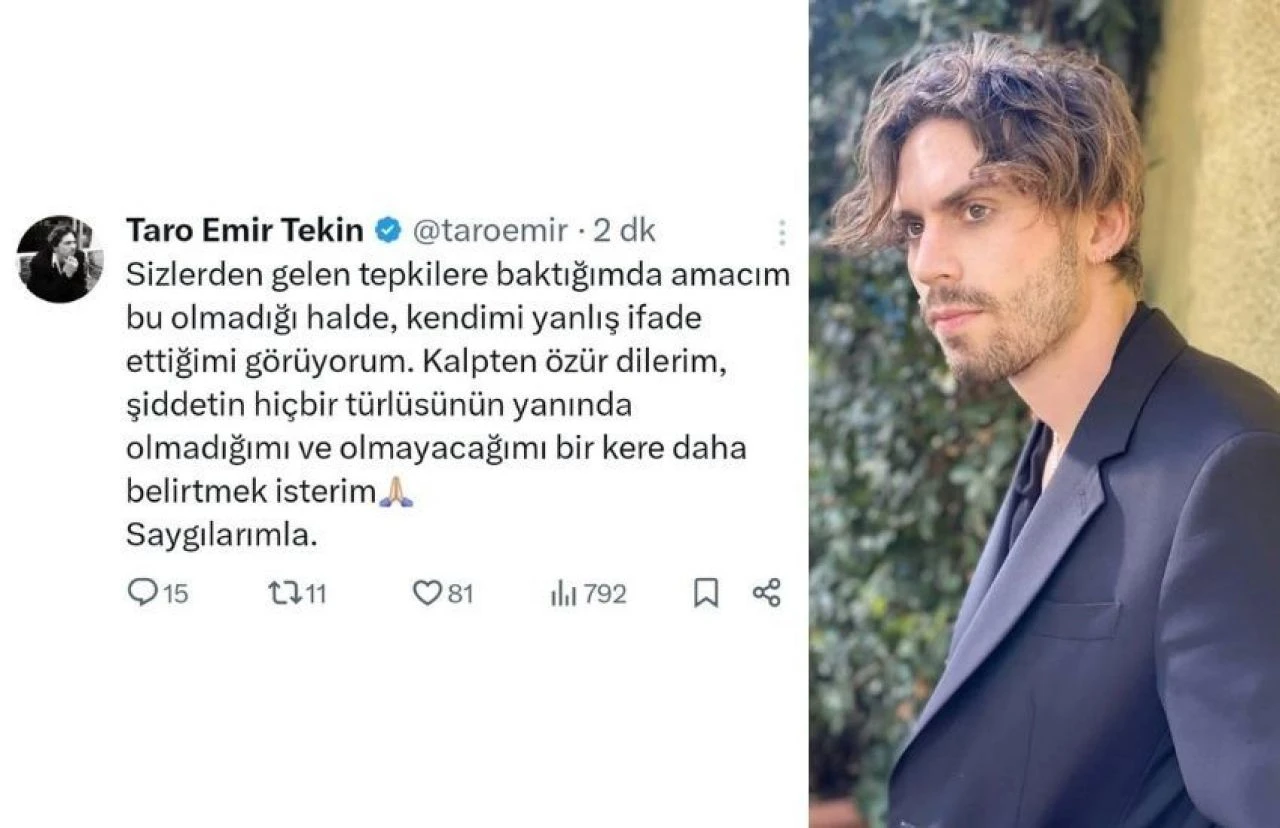Open the photo of the man in blazer
1280x828 pixels.
tap(1044, 414)
